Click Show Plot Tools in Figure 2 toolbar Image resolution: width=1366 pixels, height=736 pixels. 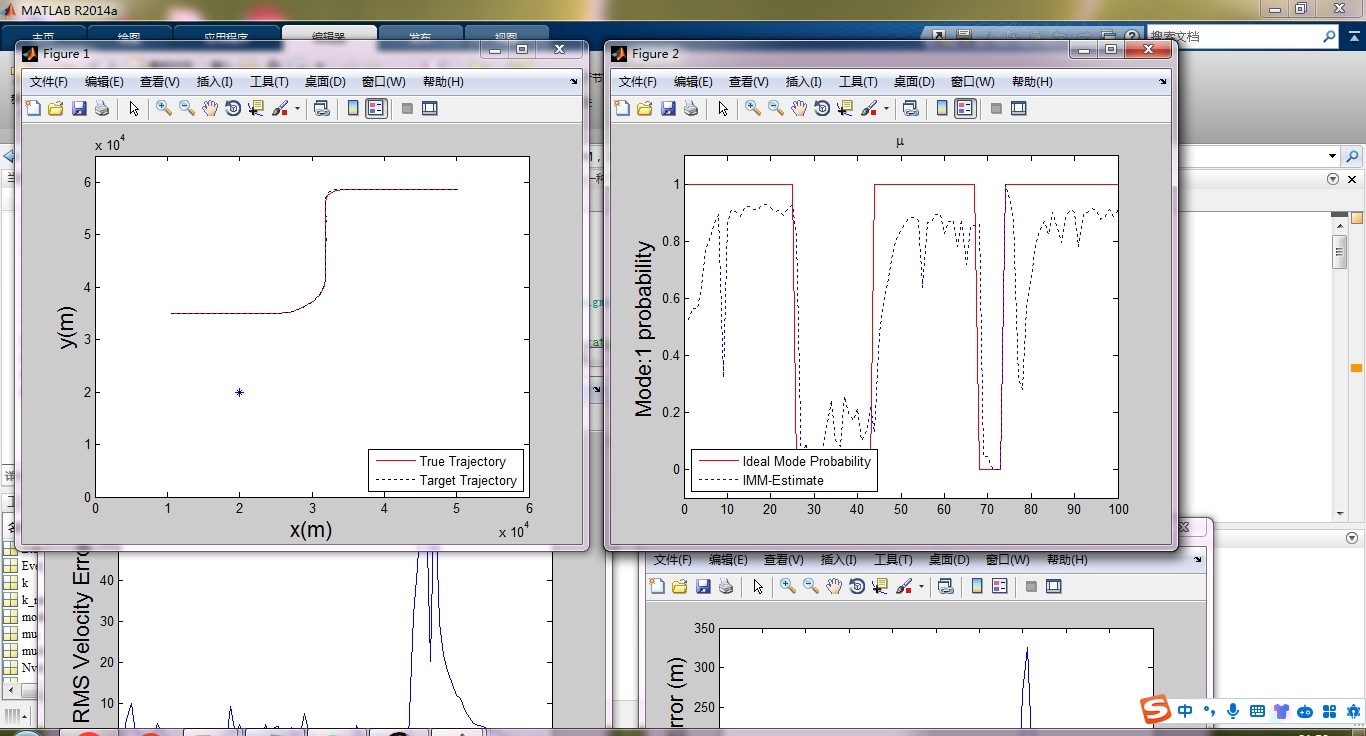pos(1019,108)
